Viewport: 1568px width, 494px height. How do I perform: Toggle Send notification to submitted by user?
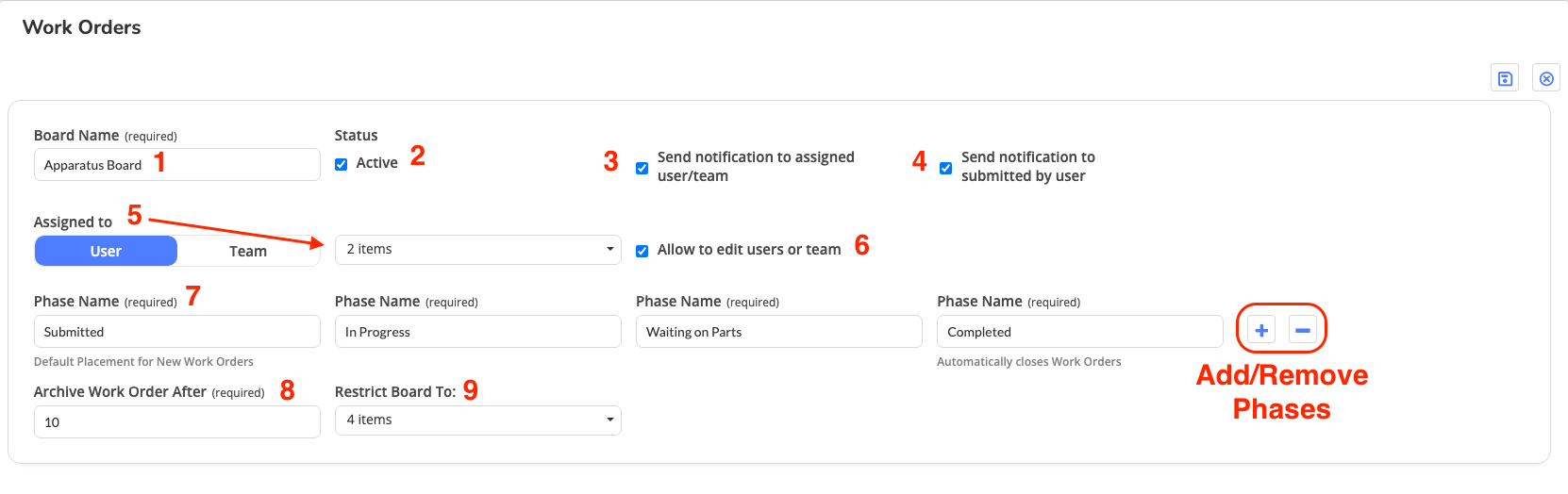(x=945, y=168)
